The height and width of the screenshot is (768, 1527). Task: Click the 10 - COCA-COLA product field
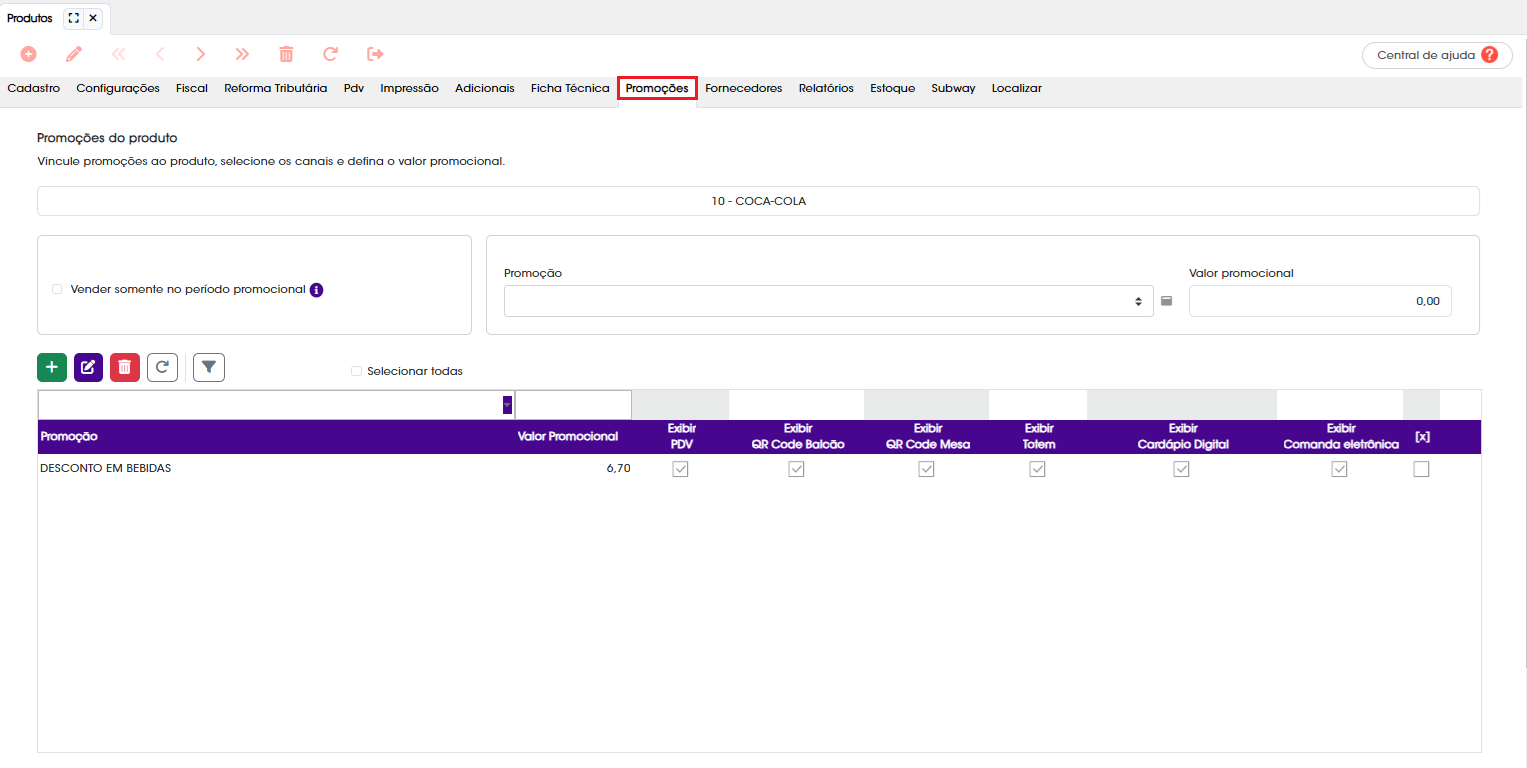click(758, 201)
